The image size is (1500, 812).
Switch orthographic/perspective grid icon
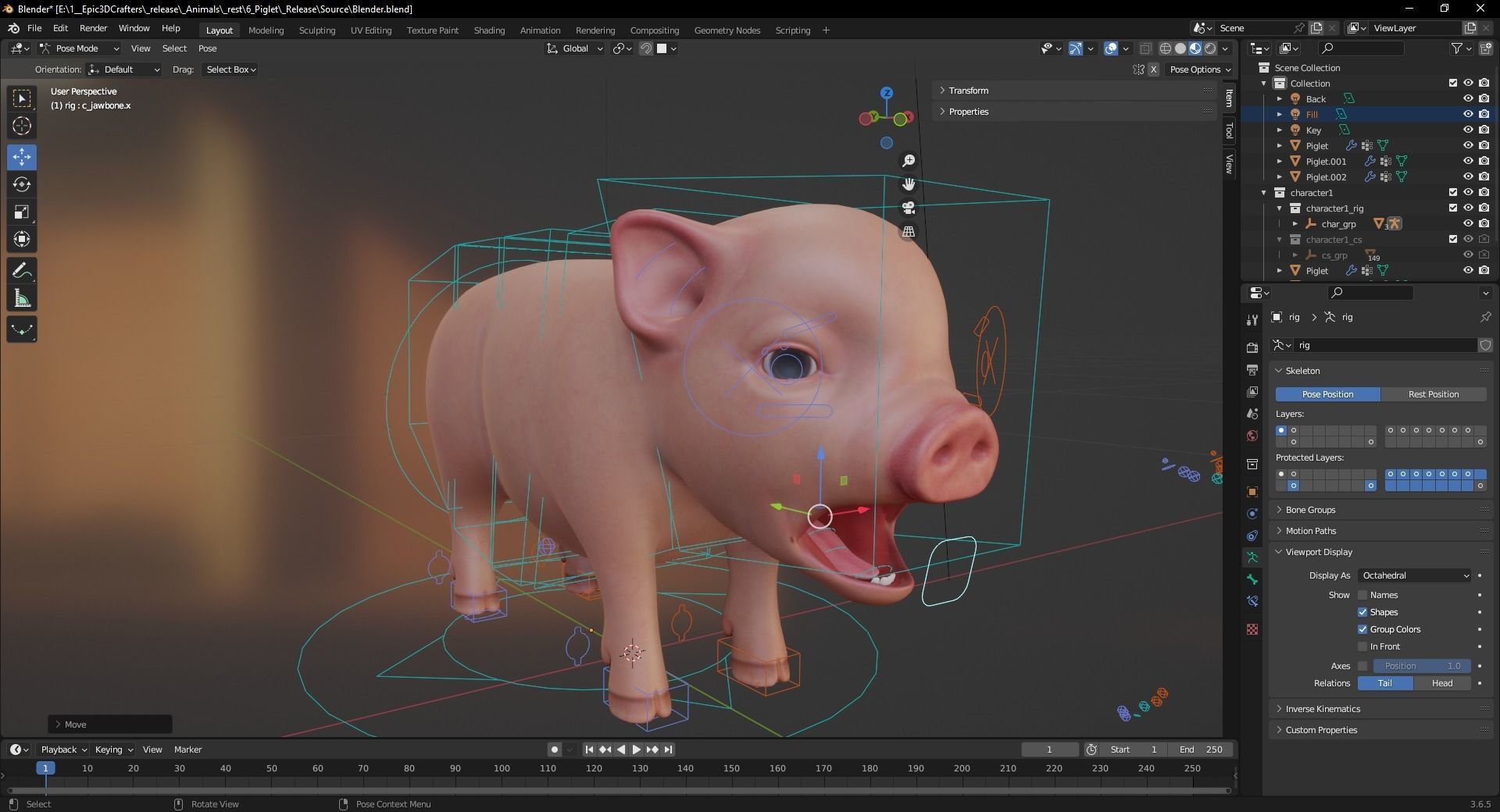coord(909,232)
